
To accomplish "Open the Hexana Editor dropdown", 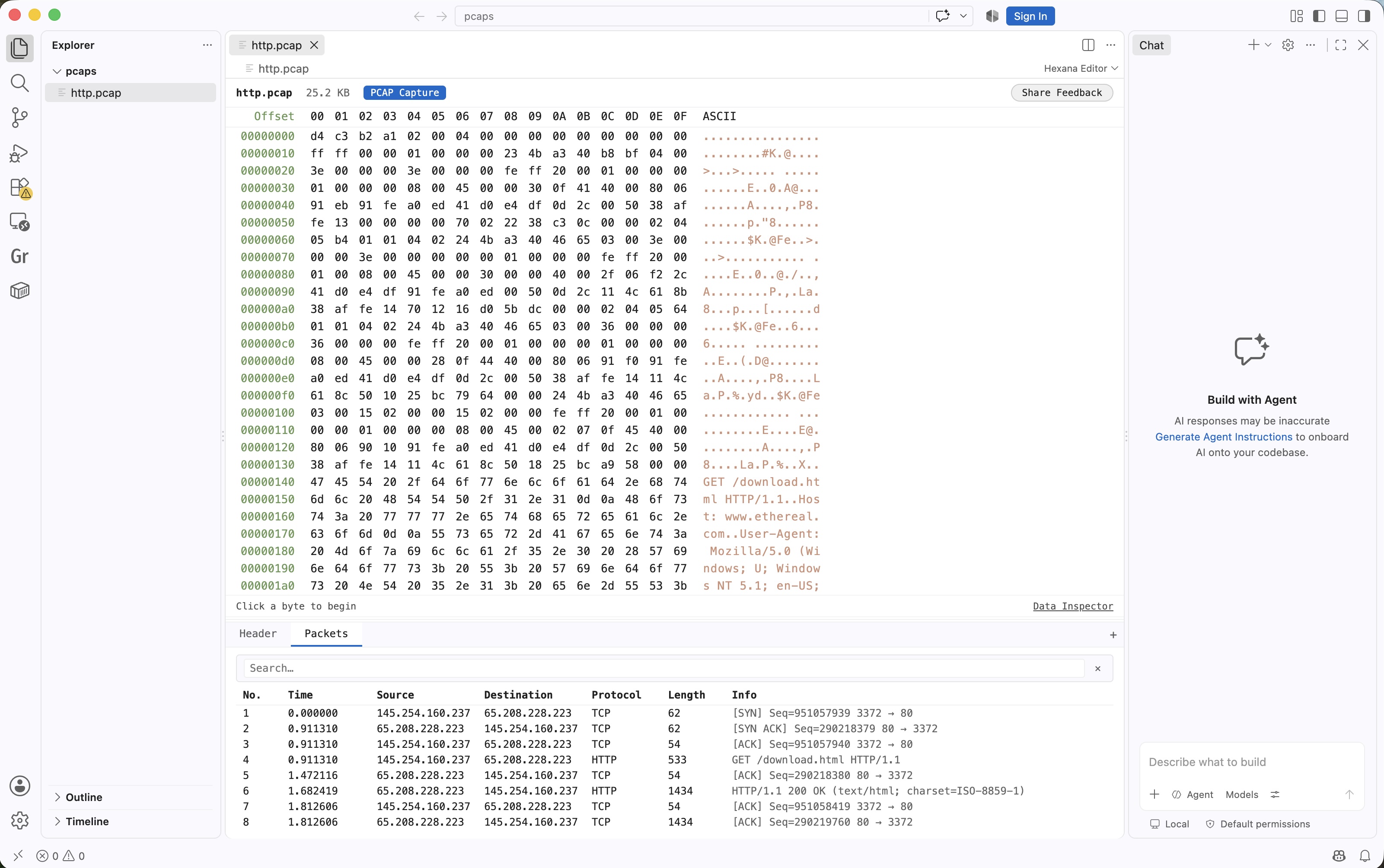I will click(x=1081, y=68).
